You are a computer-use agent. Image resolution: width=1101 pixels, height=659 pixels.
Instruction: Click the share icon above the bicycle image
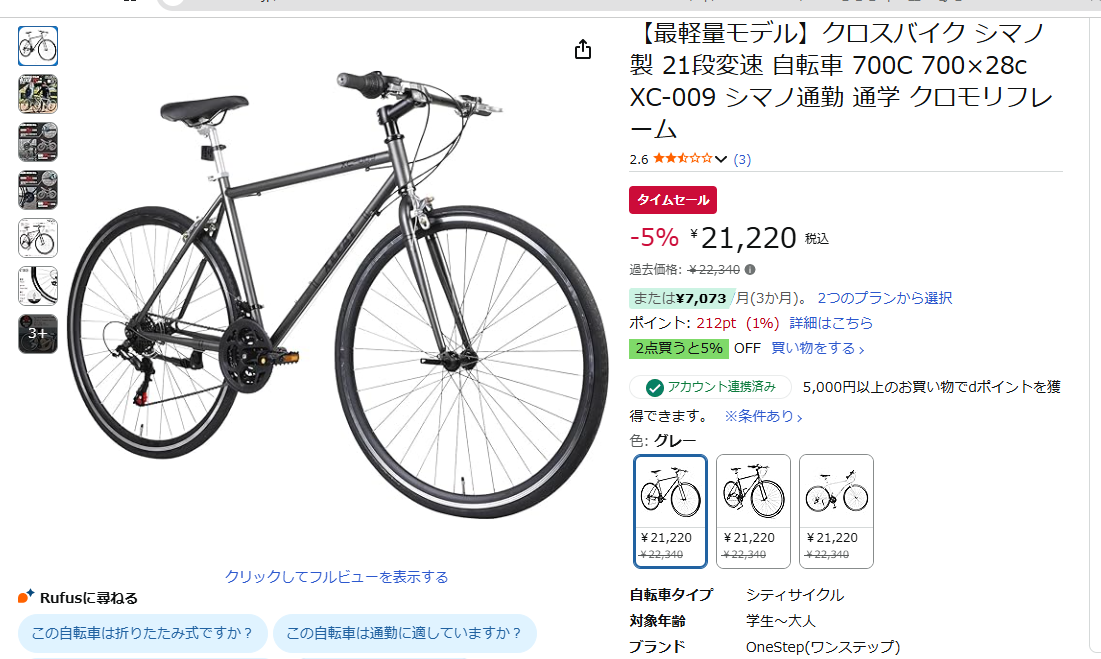pyautogui.click(x=583, y=50)
